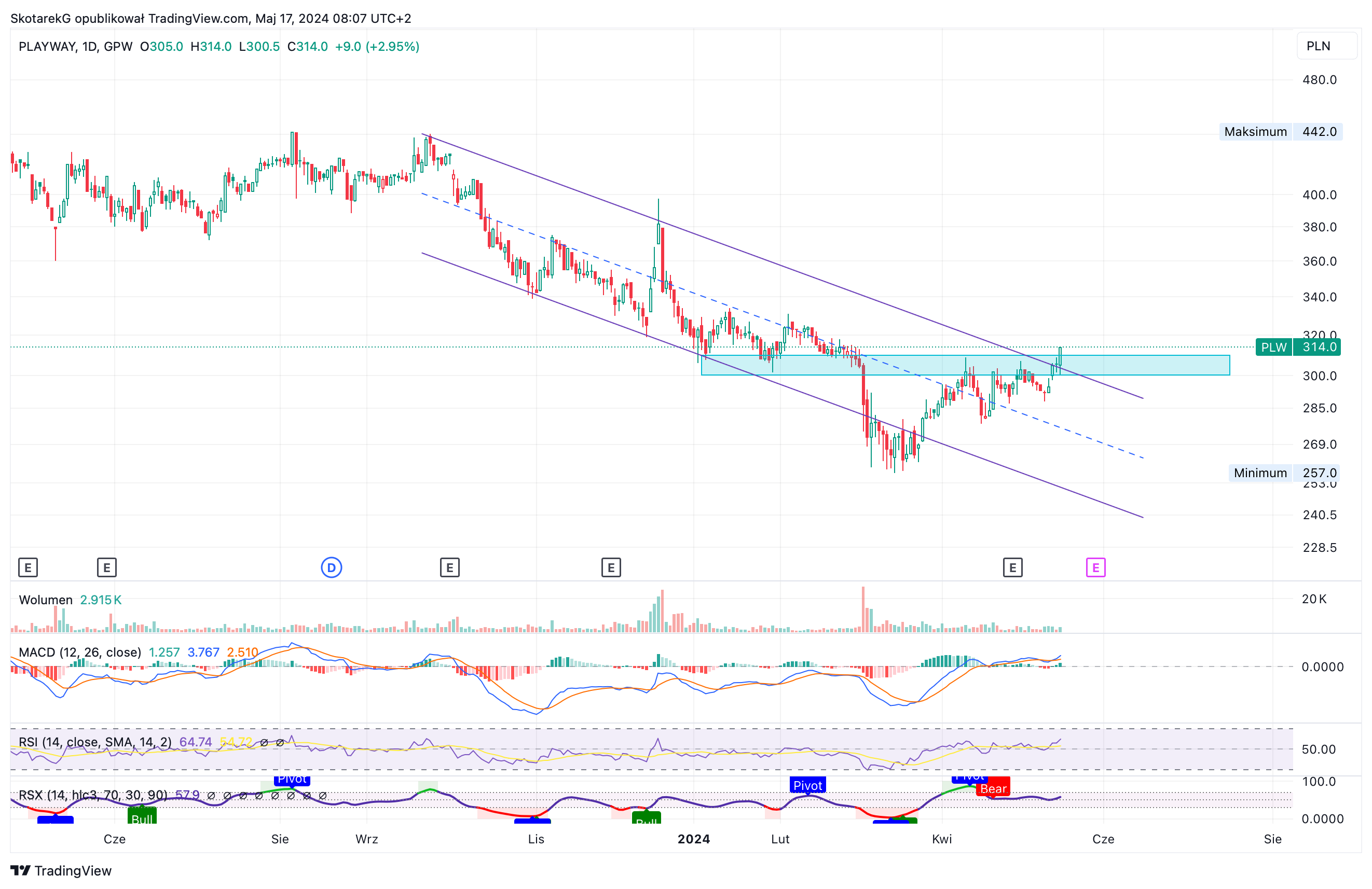Click the 480.0 price axis label
This screenshot has width=1372, height=889.
click(x=1319, y=79)
